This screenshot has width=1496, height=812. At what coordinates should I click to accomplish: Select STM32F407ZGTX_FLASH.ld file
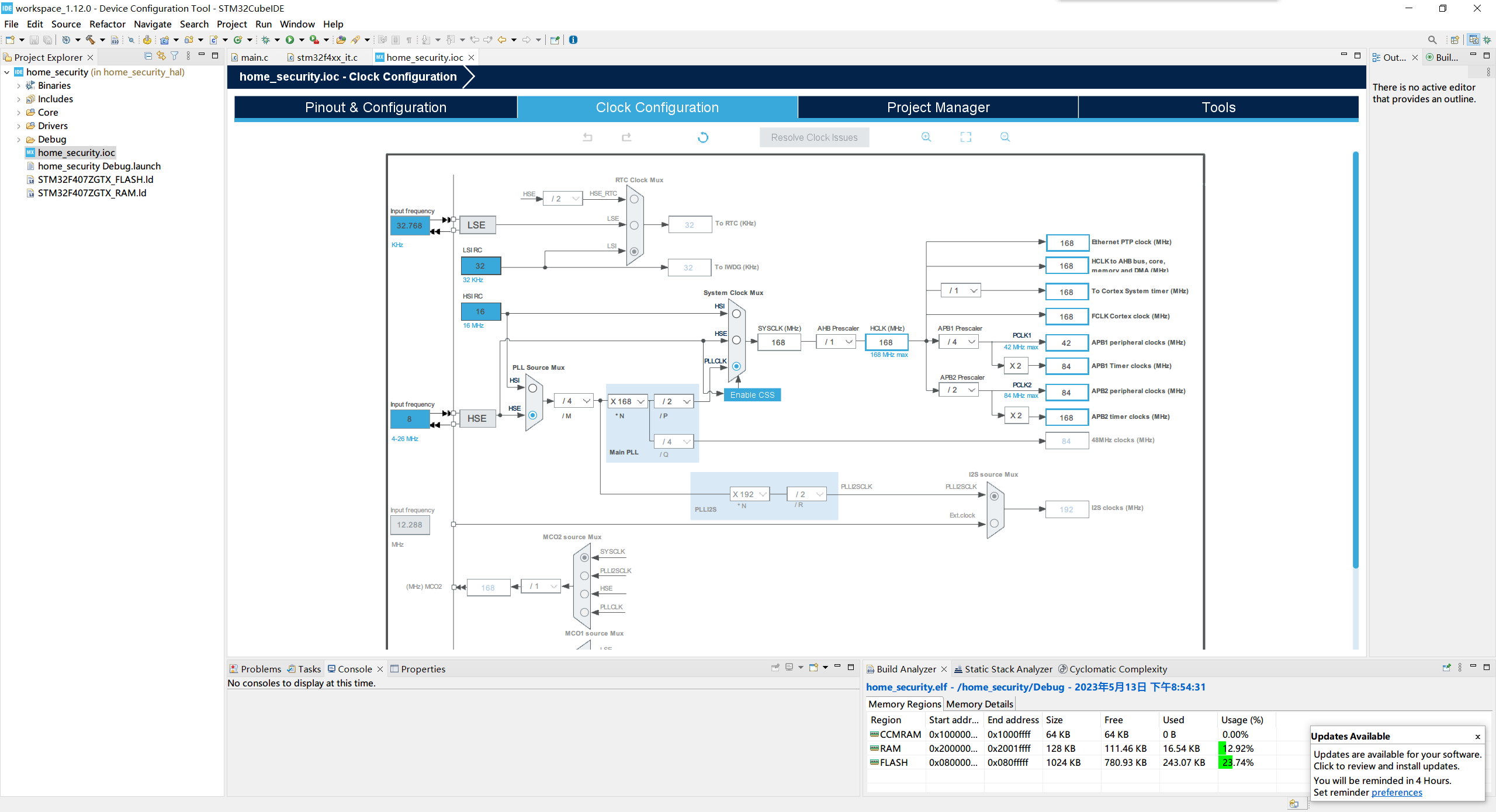click(x=95, y=179)
